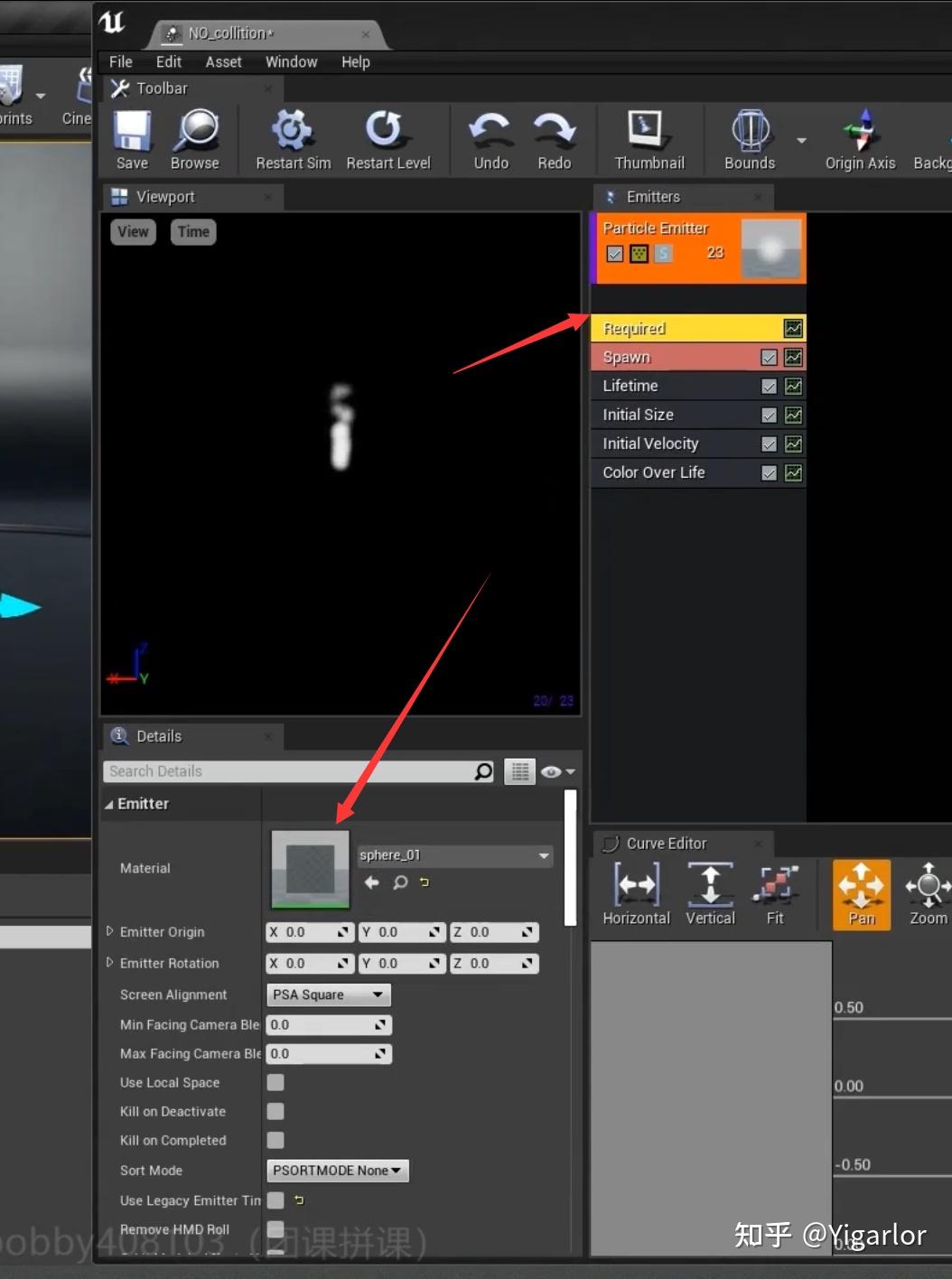This screenshot has height=1279, width=952.
Task: Open the sphere_01 material dropdown
Action: 455,855
